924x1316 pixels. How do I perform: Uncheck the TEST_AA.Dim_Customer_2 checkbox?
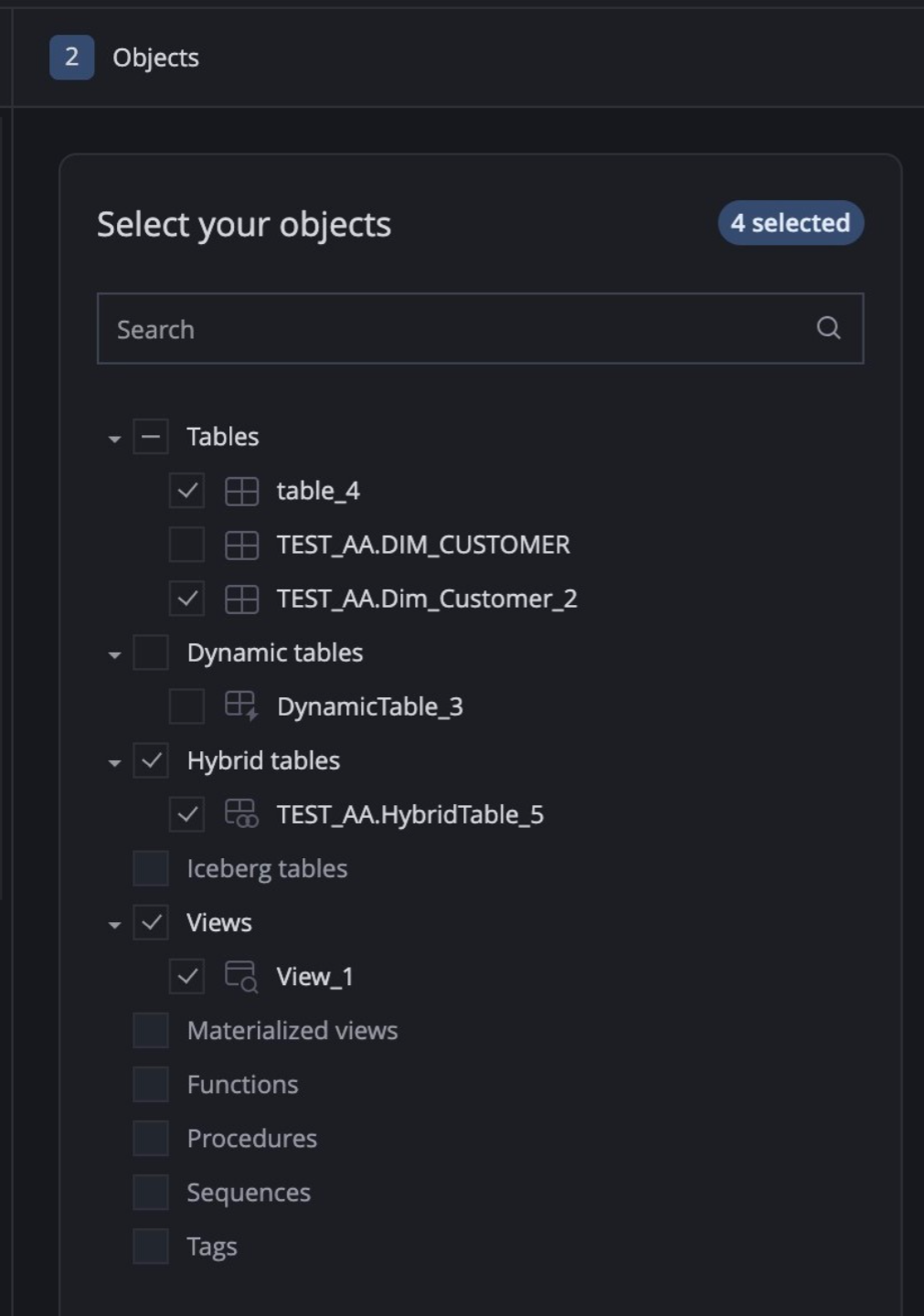[186, 599]
